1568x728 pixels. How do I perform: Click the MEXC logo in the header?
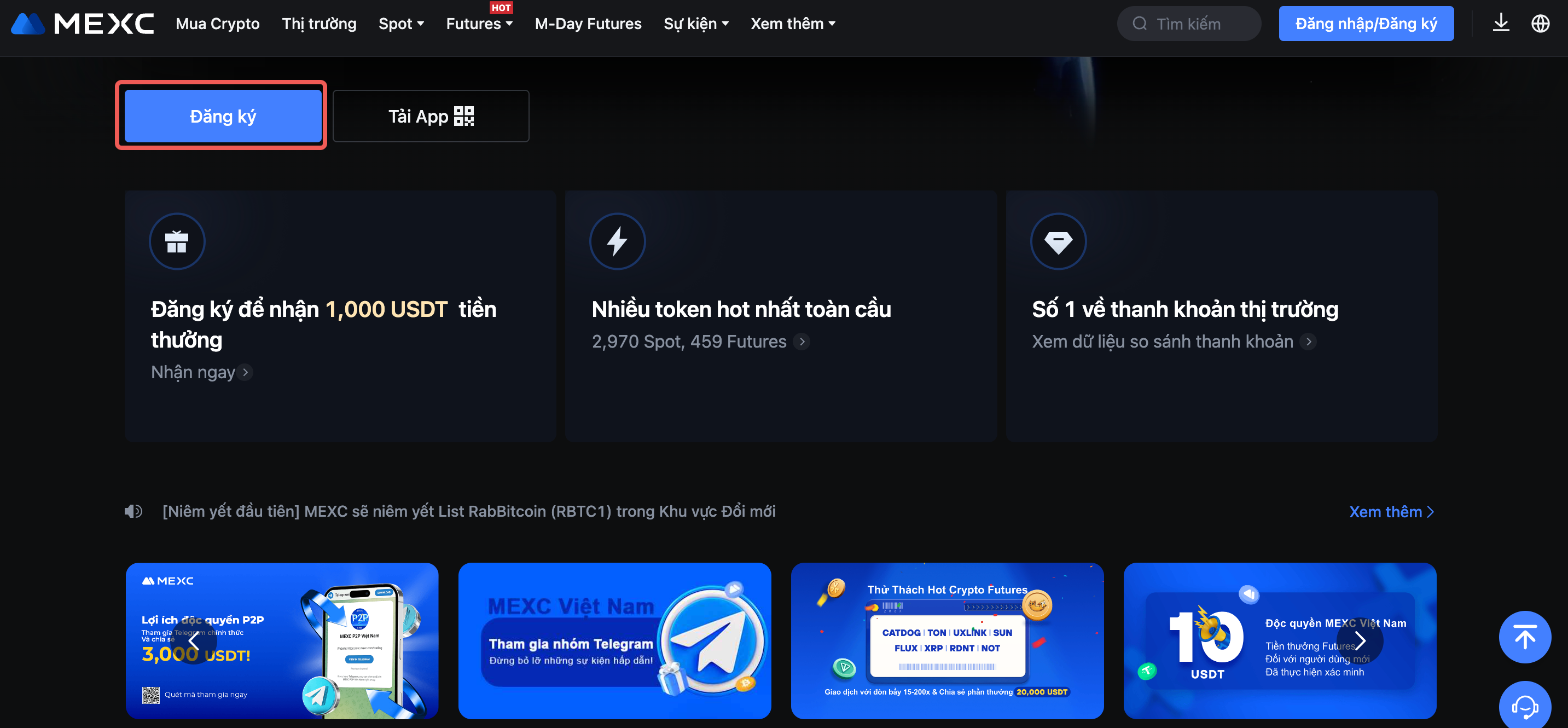82,24
